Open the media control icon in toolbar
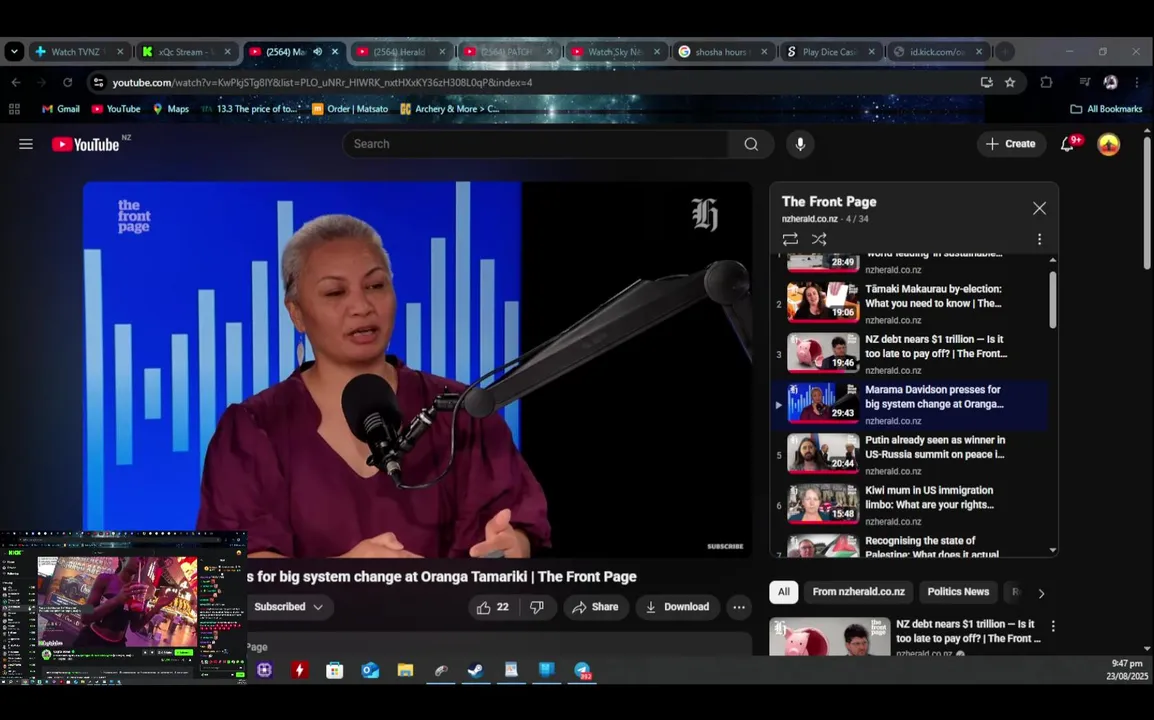Screen dimensions: 1154x720 click(x=1084, y=82)
